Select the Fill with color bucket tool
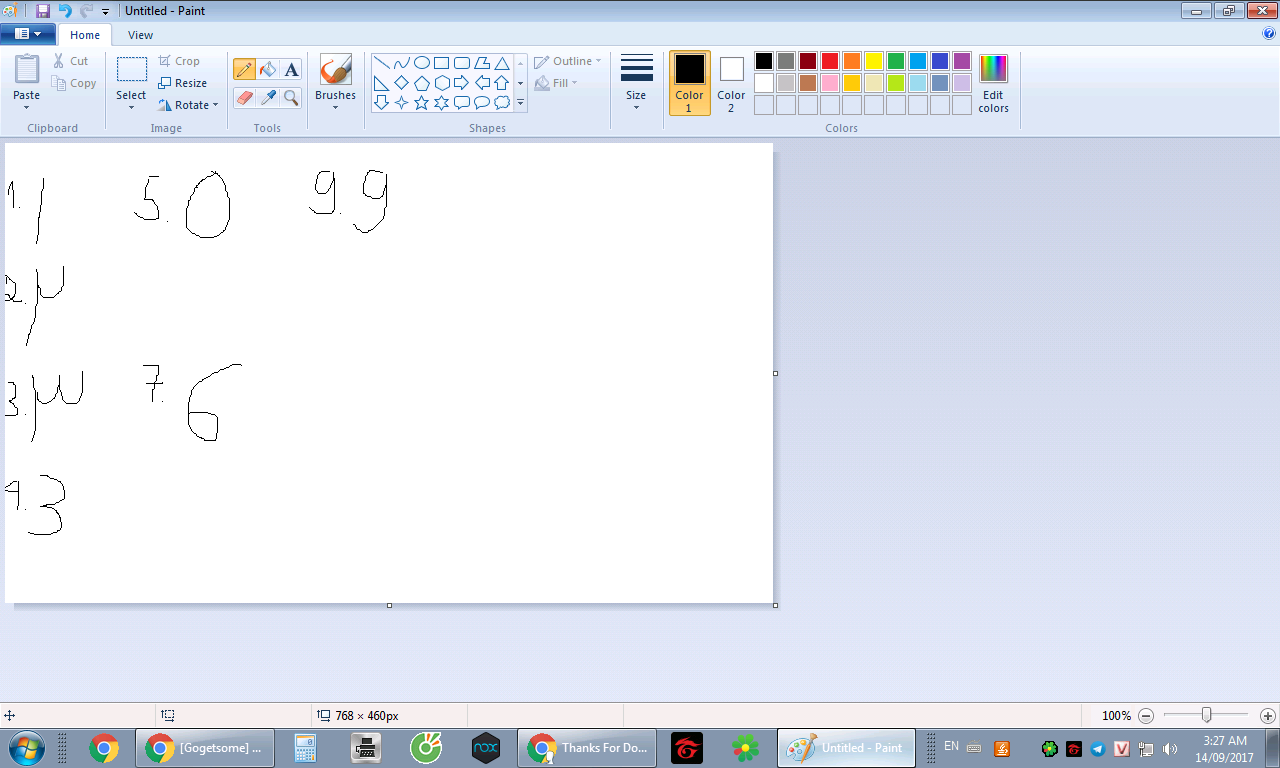Viewport: 1280px width, 768px height. click(268, 69)
